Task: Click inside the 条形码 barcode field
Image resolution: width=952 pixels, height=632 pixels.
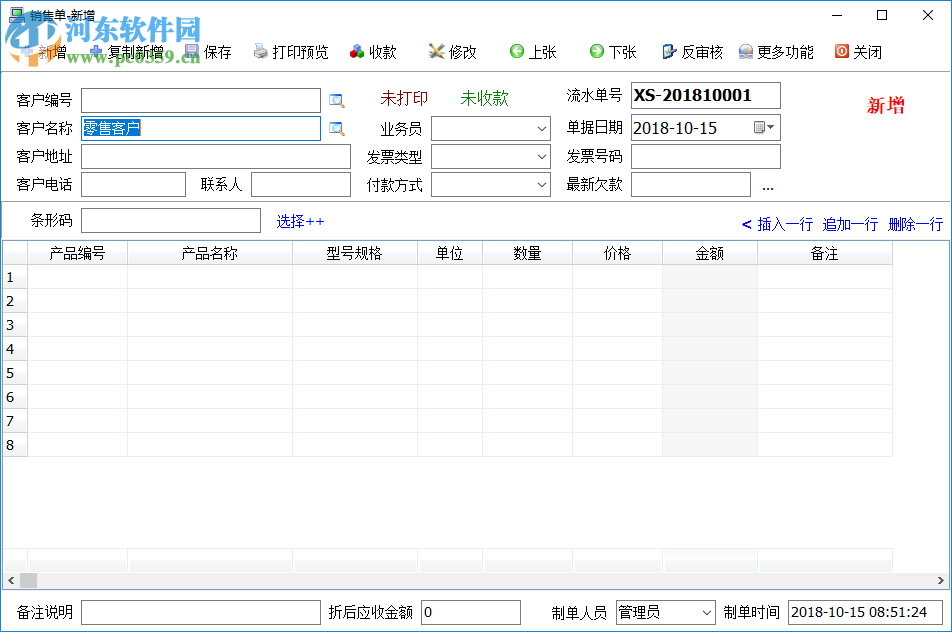Action: [x=170, y=220]
